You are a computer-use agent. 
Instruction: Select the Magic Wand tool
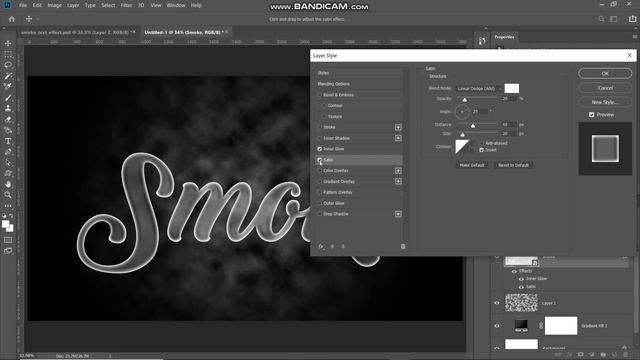pos(8,76)
